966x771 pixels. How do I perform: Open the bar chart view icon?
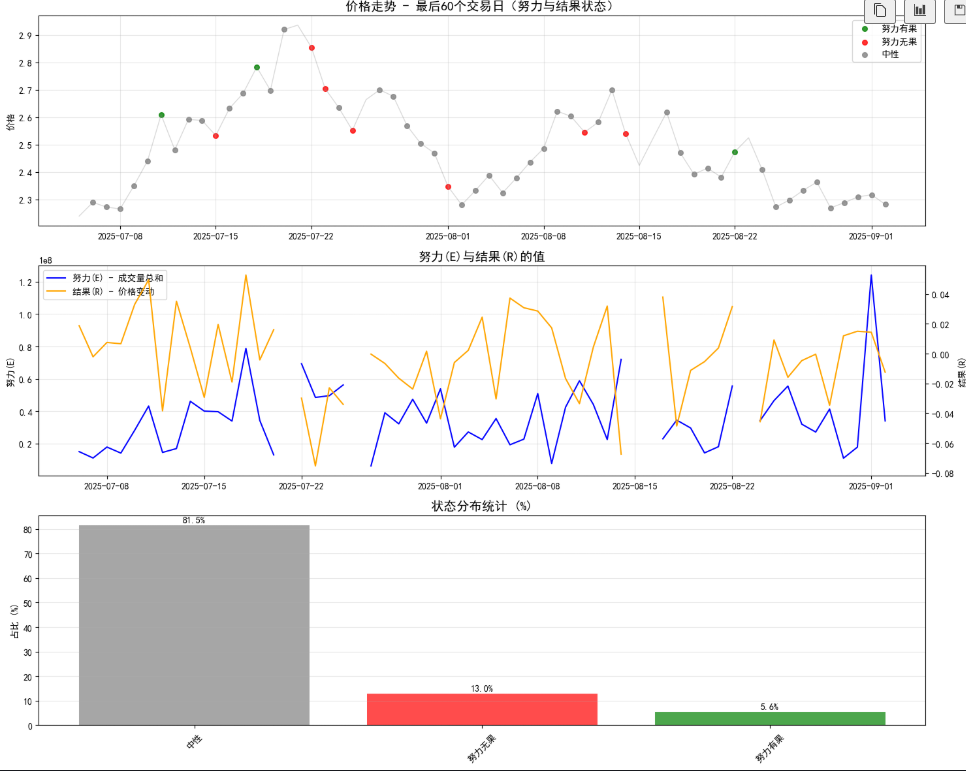pos(920,10)
